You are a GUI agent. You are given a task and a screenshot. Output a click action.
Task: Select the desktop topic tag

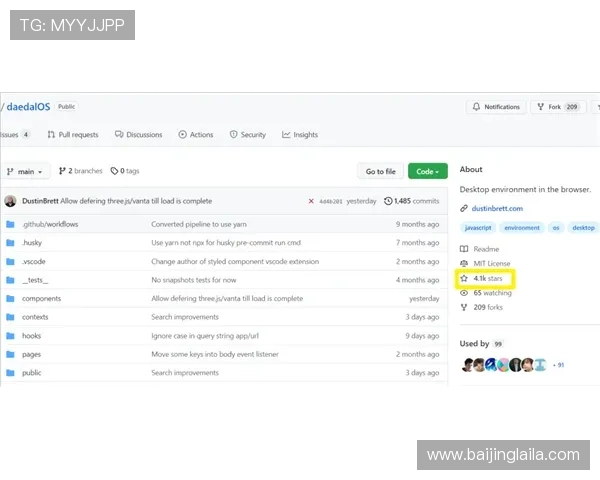[583, 228]
